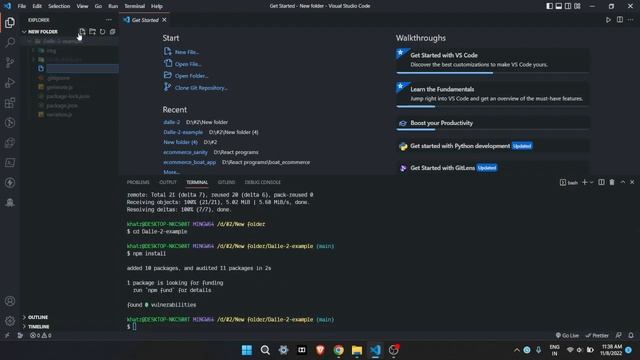Add a new terminal with plus icon
The width and height of the screenshot is (640, 360).
(x=584, y=182)
